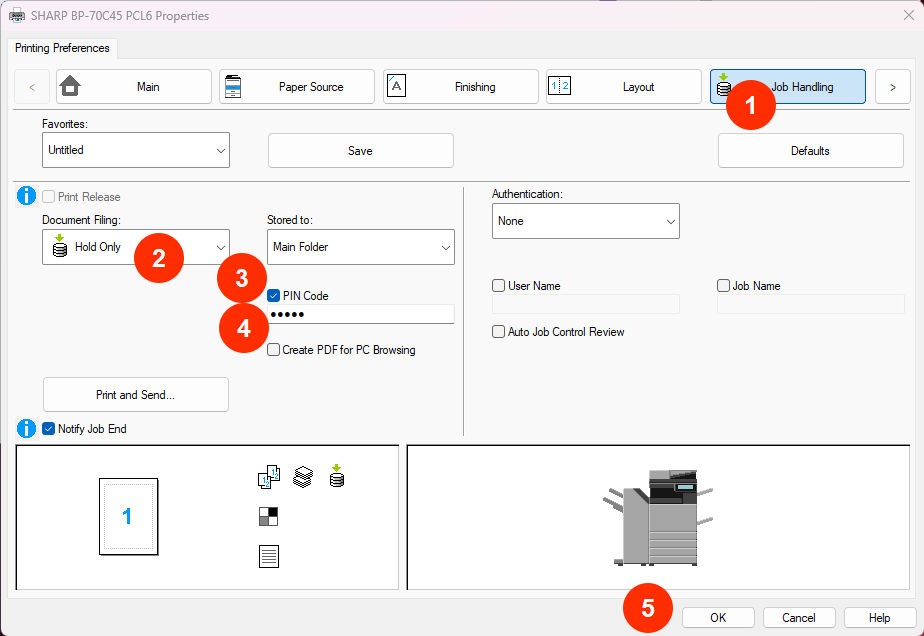Click the stamped-A Finishing icon
The image size is (924, 636).
(396, 86)
